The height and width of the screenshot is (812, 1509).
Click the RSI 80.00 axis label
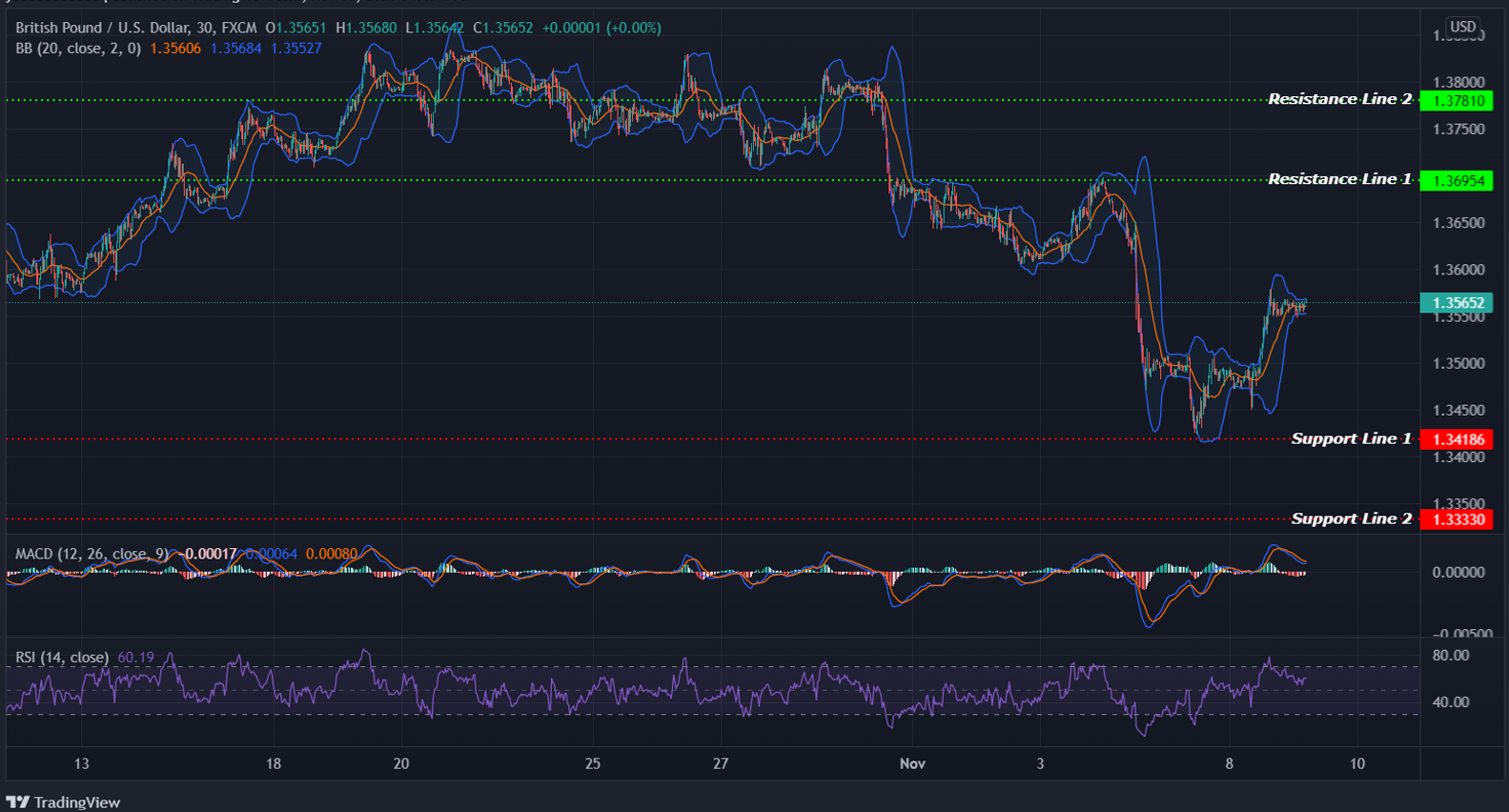tap(1451, 656)
